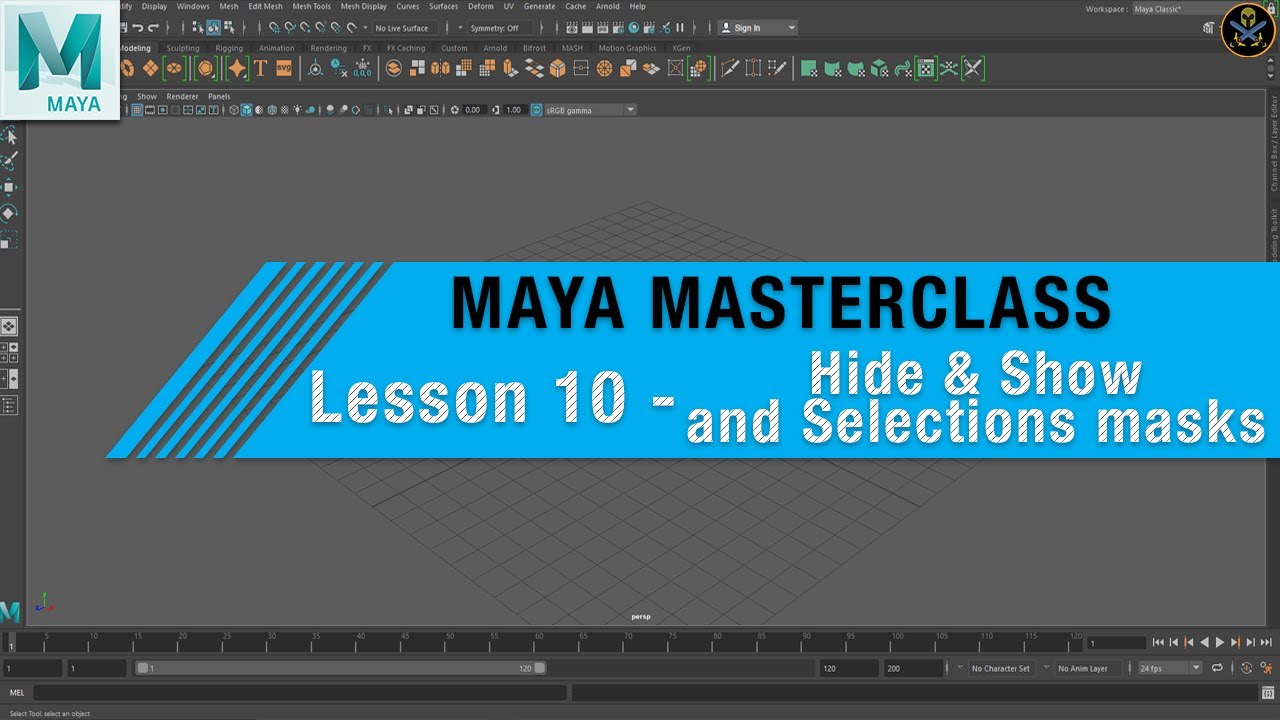
Task: Select the Select tool arrow in toolbox
Action: pos(8,136)
